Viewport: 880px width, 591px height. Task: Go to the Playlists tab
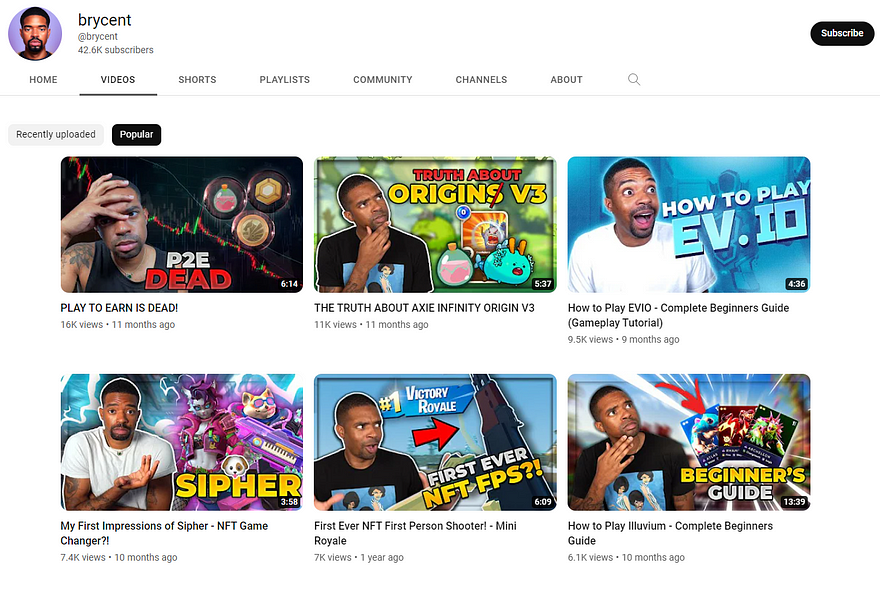[285, 80]
